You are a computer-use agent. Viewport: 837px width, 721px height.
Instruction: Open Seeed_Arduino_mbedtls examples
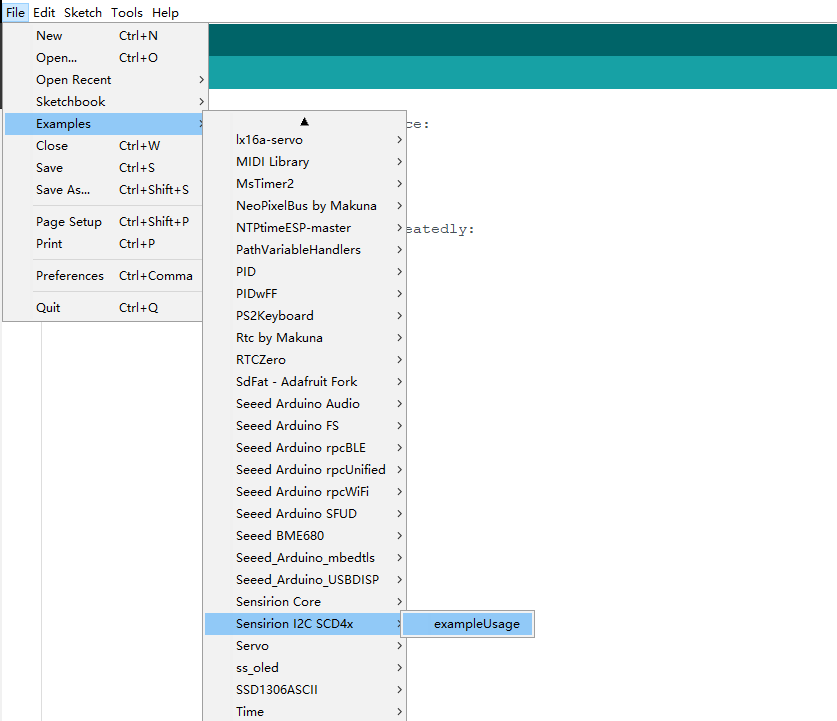(x=305, y=558)
